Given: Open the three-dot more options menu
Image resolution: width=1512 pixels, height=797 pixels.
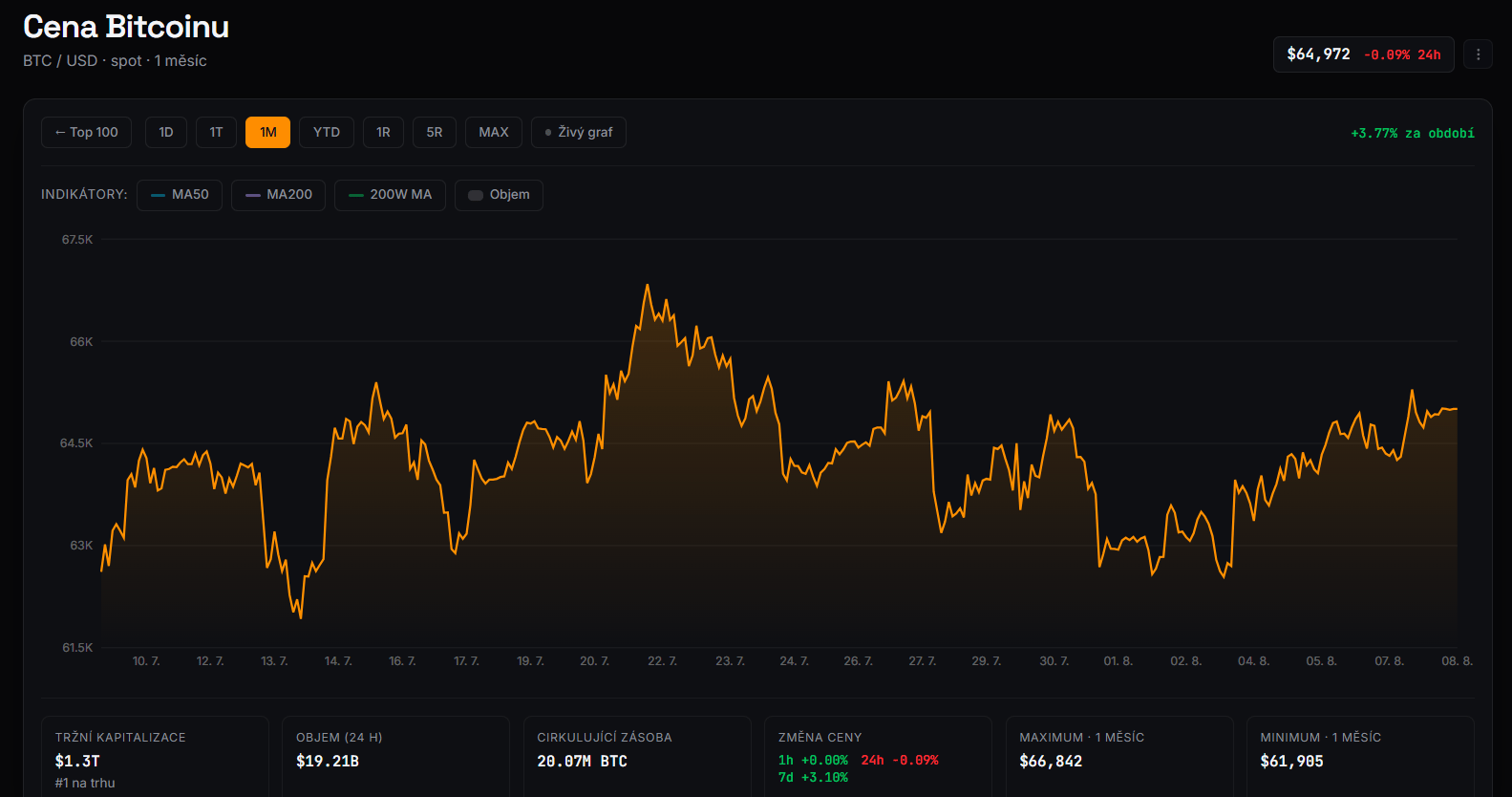Looking at the screenshot, I should click(x=1478, y=54).
